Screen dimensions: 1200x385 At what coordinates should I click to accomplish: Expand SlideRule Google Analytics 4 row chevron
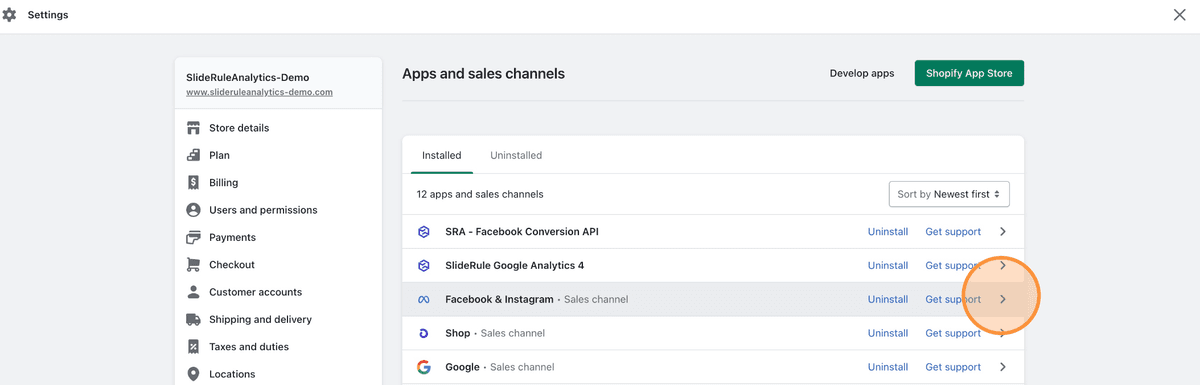click(1003, 266)
